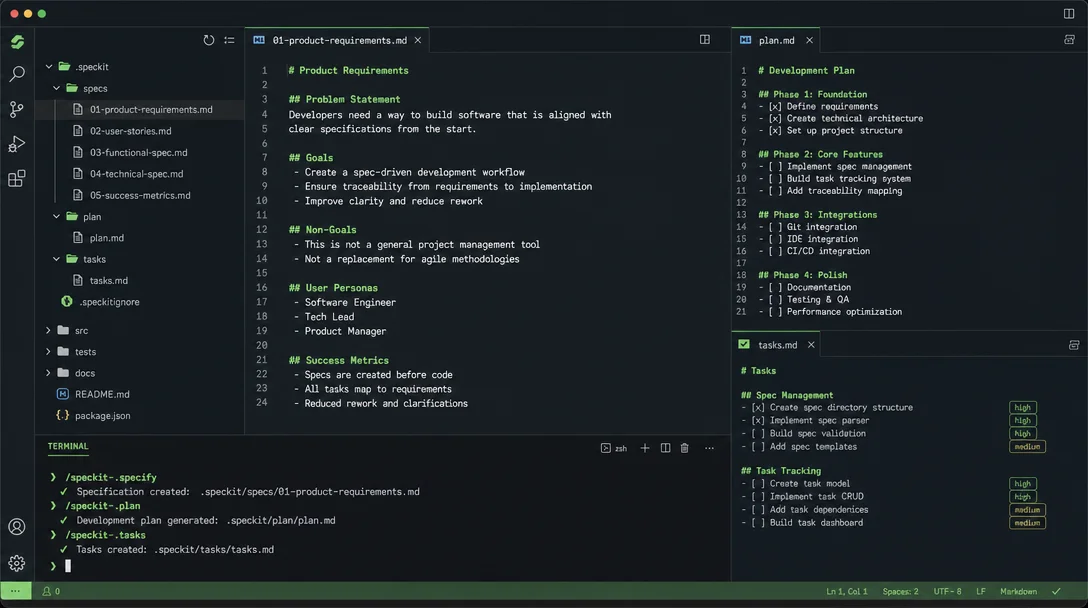Split the terminal panel
Screen dimensions: 1088x608
click(x=665, y=448)
